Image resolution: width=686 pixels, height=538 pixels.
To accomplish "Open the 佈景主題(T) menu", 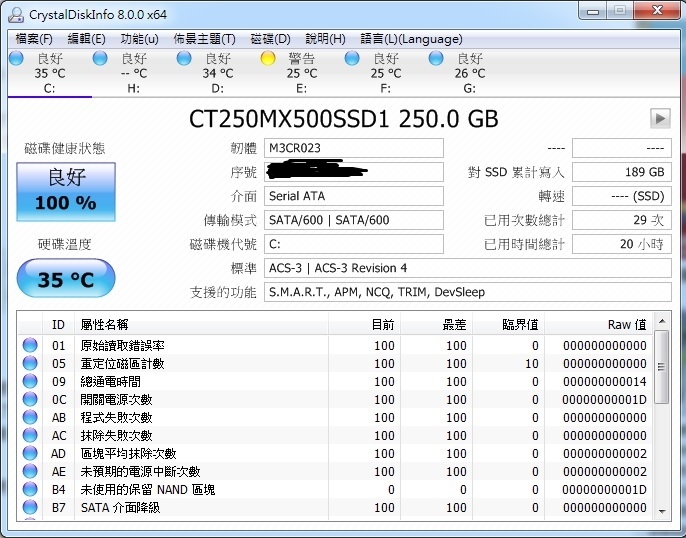I will pos(204,39).
